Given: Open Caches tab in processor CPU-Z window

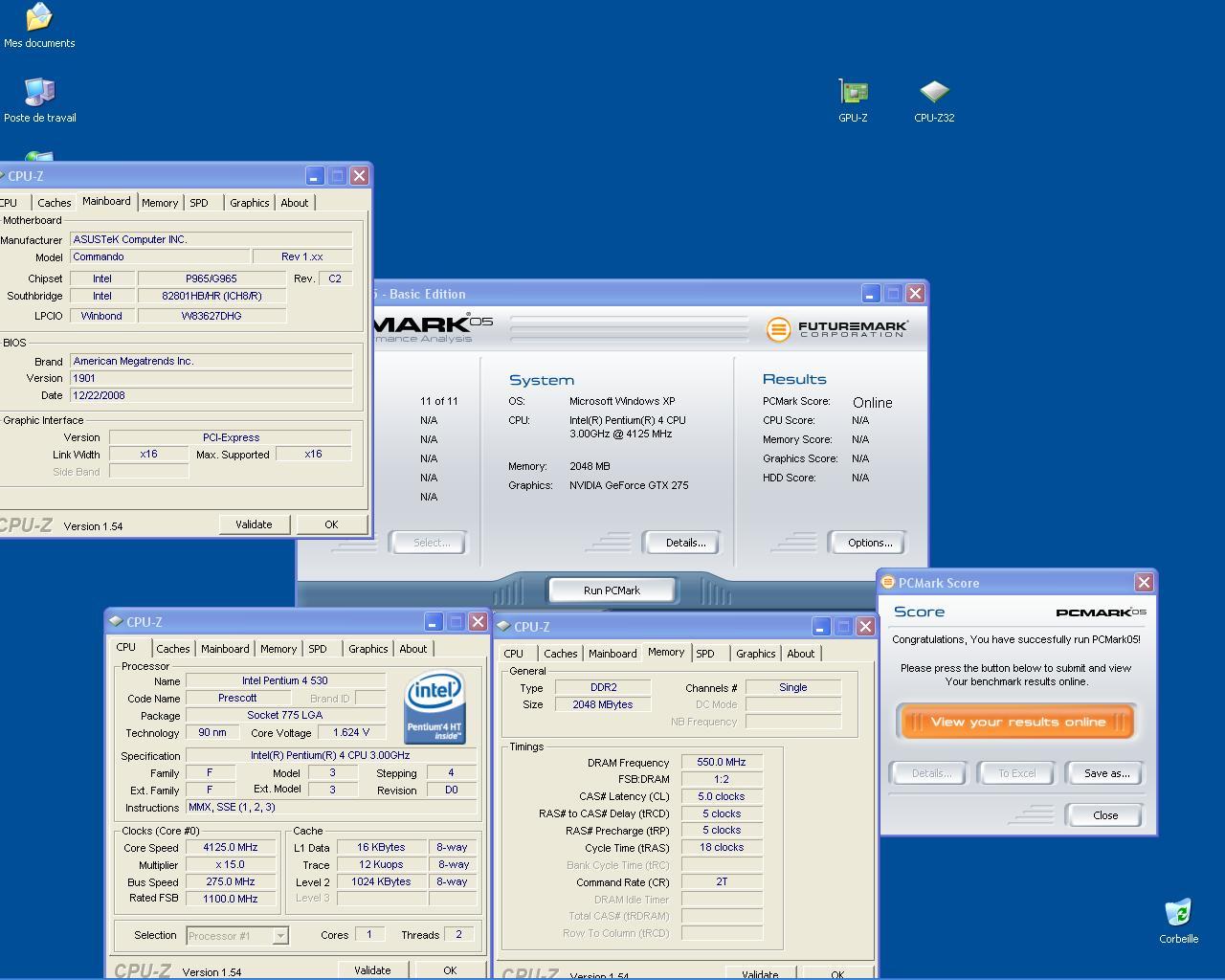Looking at the screenshot, I should pyautogui.click(x=173, y=649).
